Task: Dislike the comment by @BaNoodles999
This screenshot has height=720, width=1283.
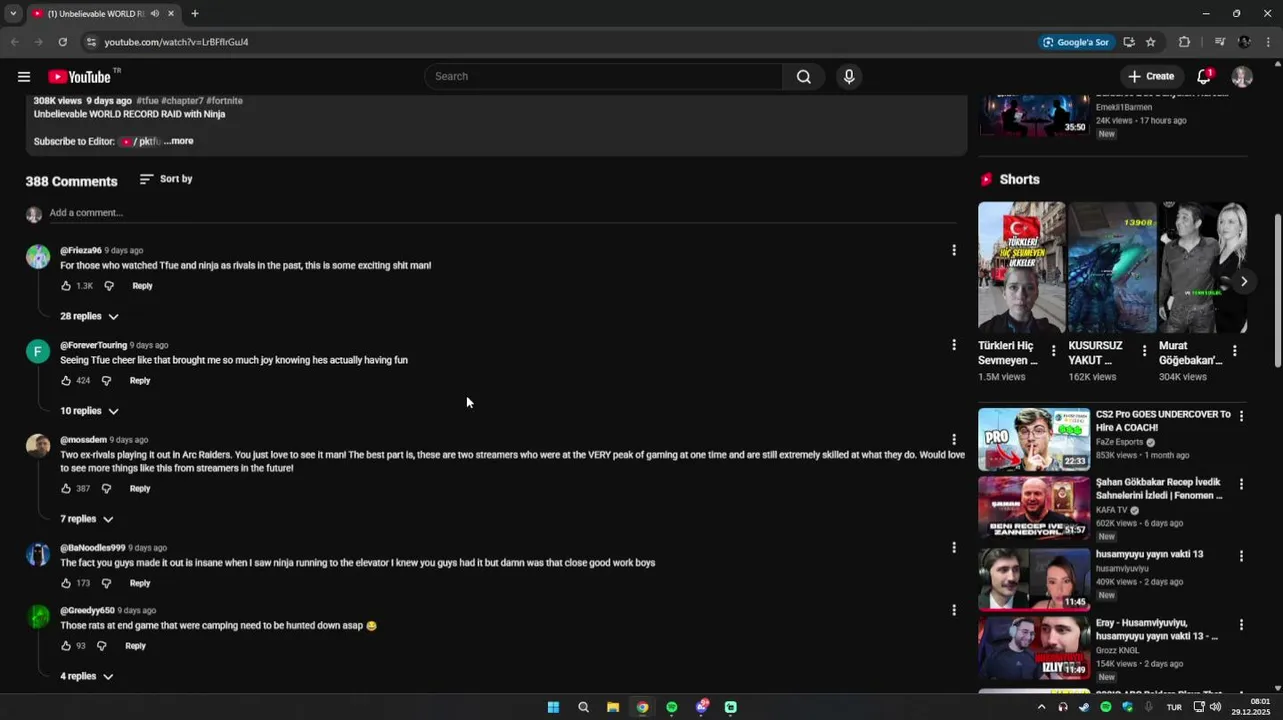Action: click(106, 583)
